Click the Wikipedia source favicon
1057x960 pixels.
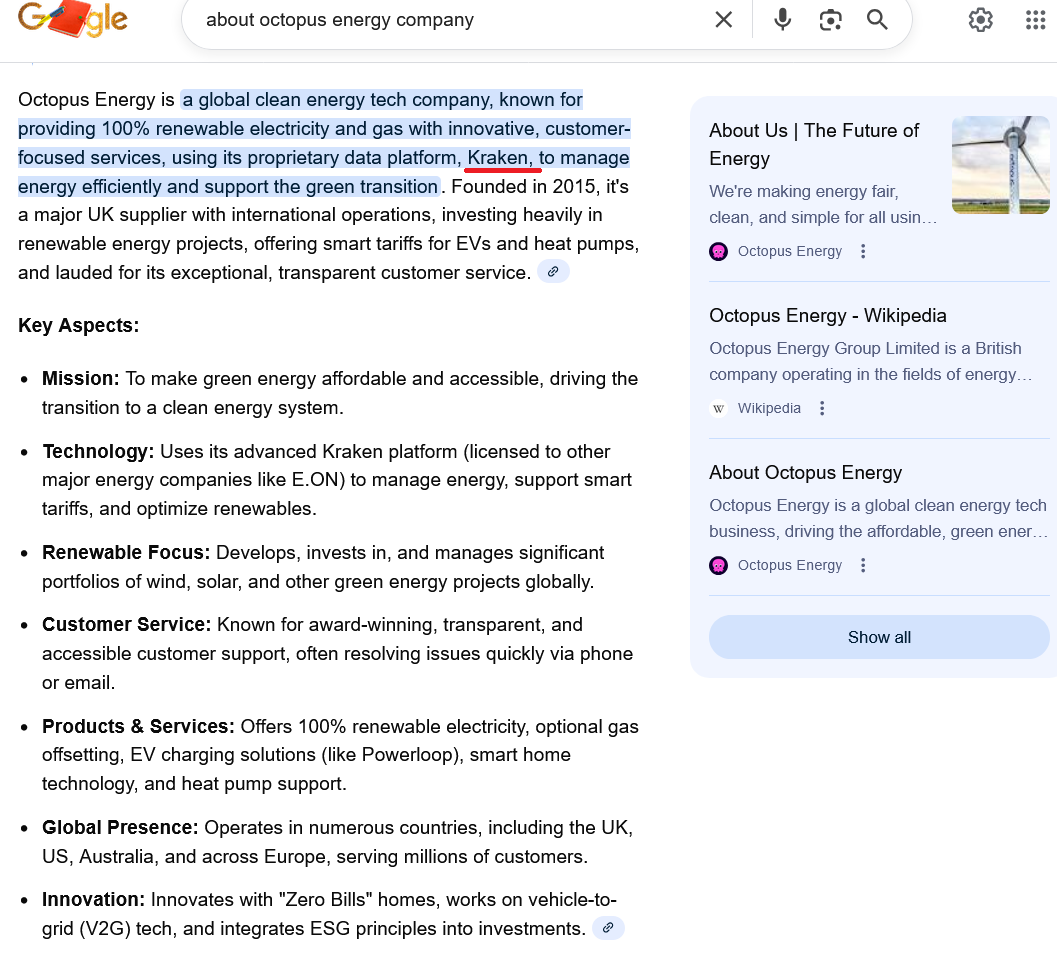pos(718,408)
